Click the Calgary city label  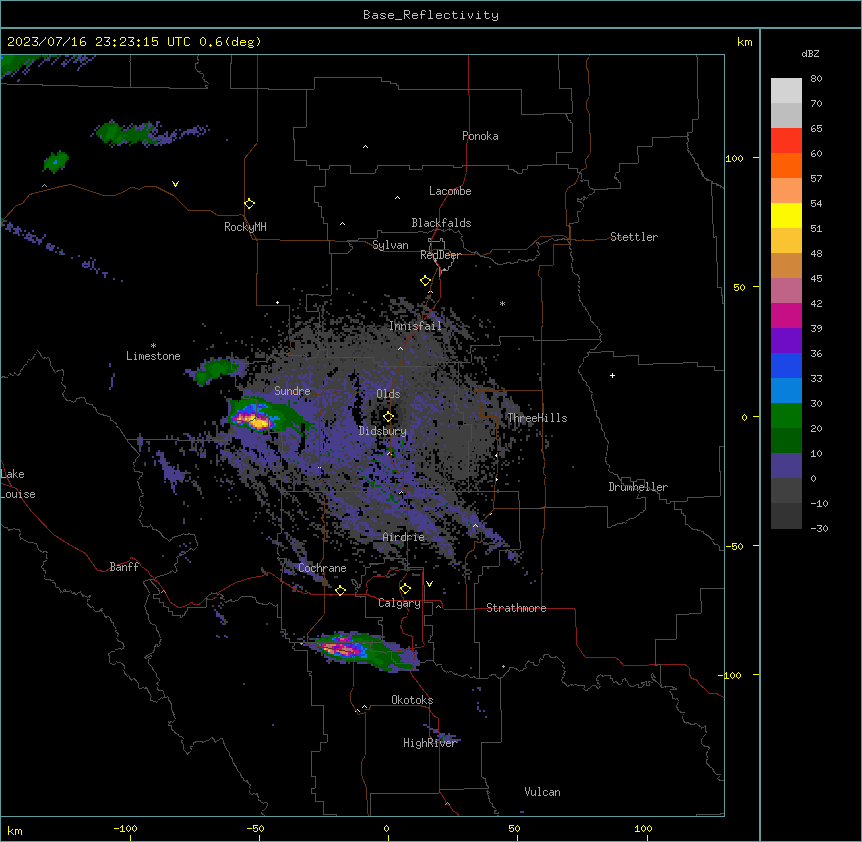399,603
